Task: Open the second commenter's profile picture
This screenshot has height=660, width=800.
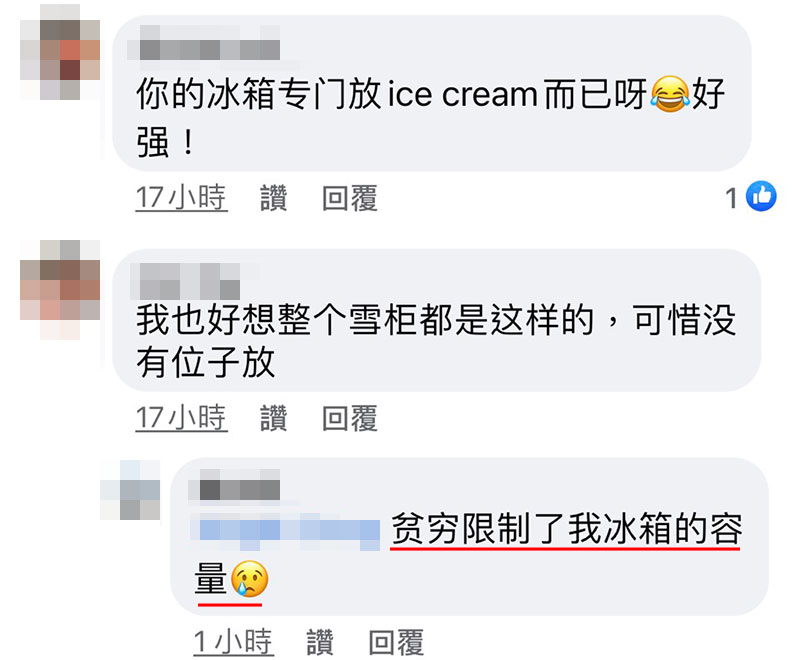Action: (x=60, y=290)
